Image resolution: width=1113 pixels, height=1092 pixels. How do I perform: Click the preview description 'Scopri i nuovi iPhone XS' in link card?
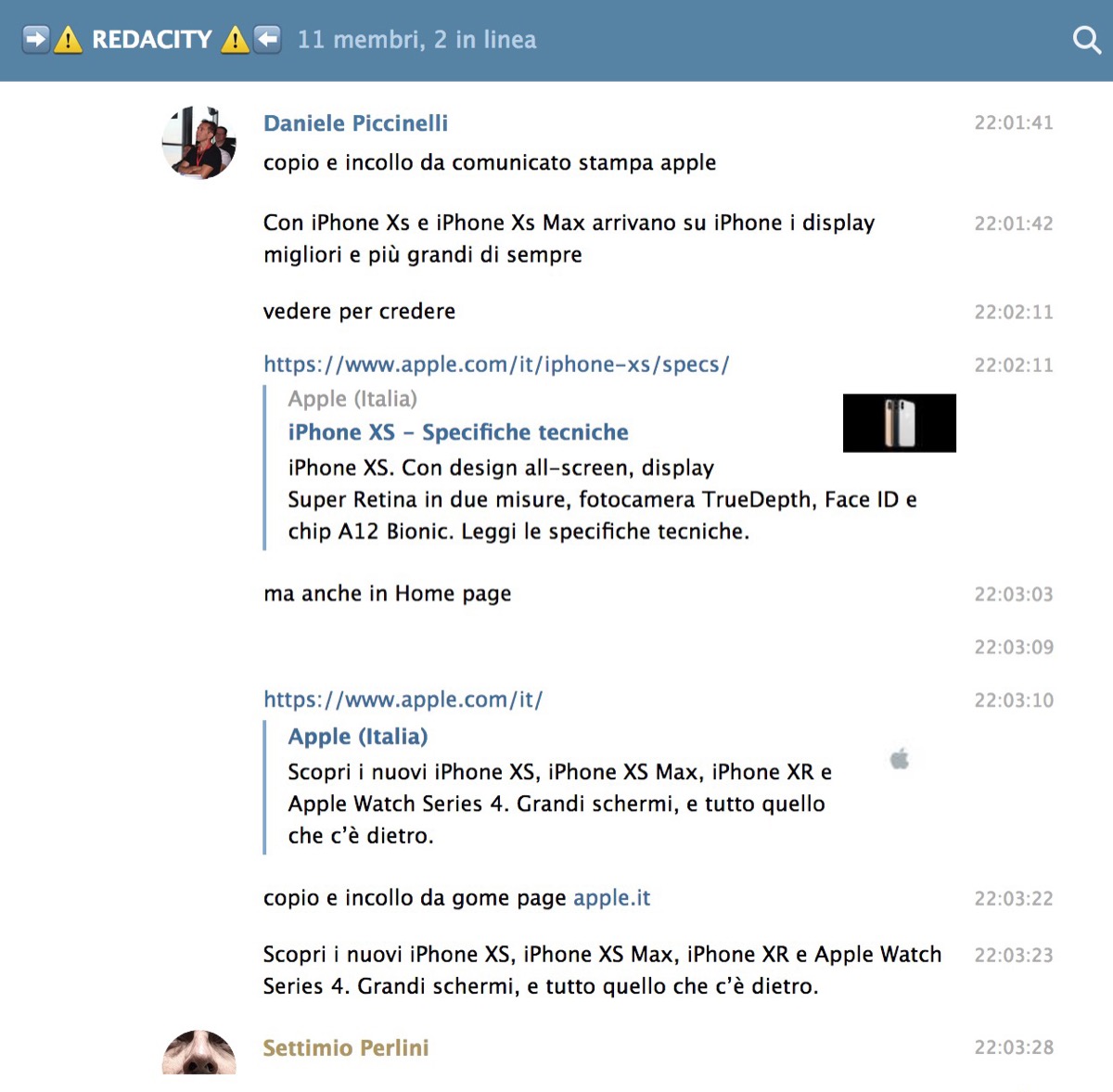point(559,803)
